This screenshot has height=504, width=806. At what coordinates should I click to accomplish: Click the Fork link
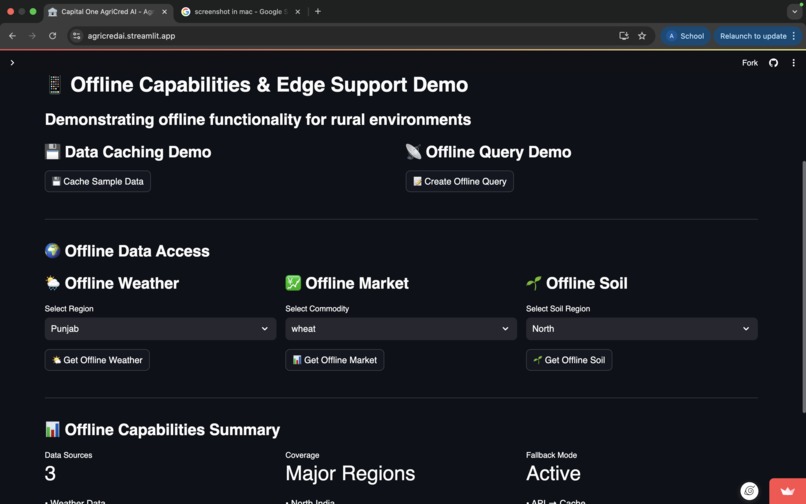pos(749,63)
